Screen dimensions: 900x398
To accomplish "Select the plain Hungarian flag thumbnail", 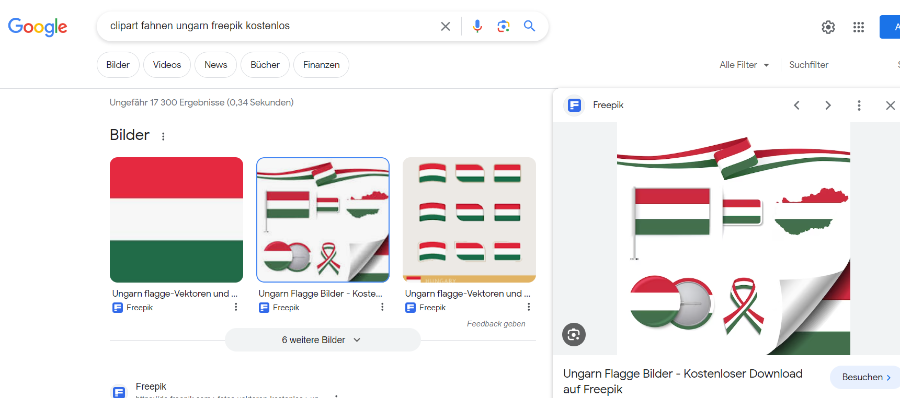I will (176, 219).
